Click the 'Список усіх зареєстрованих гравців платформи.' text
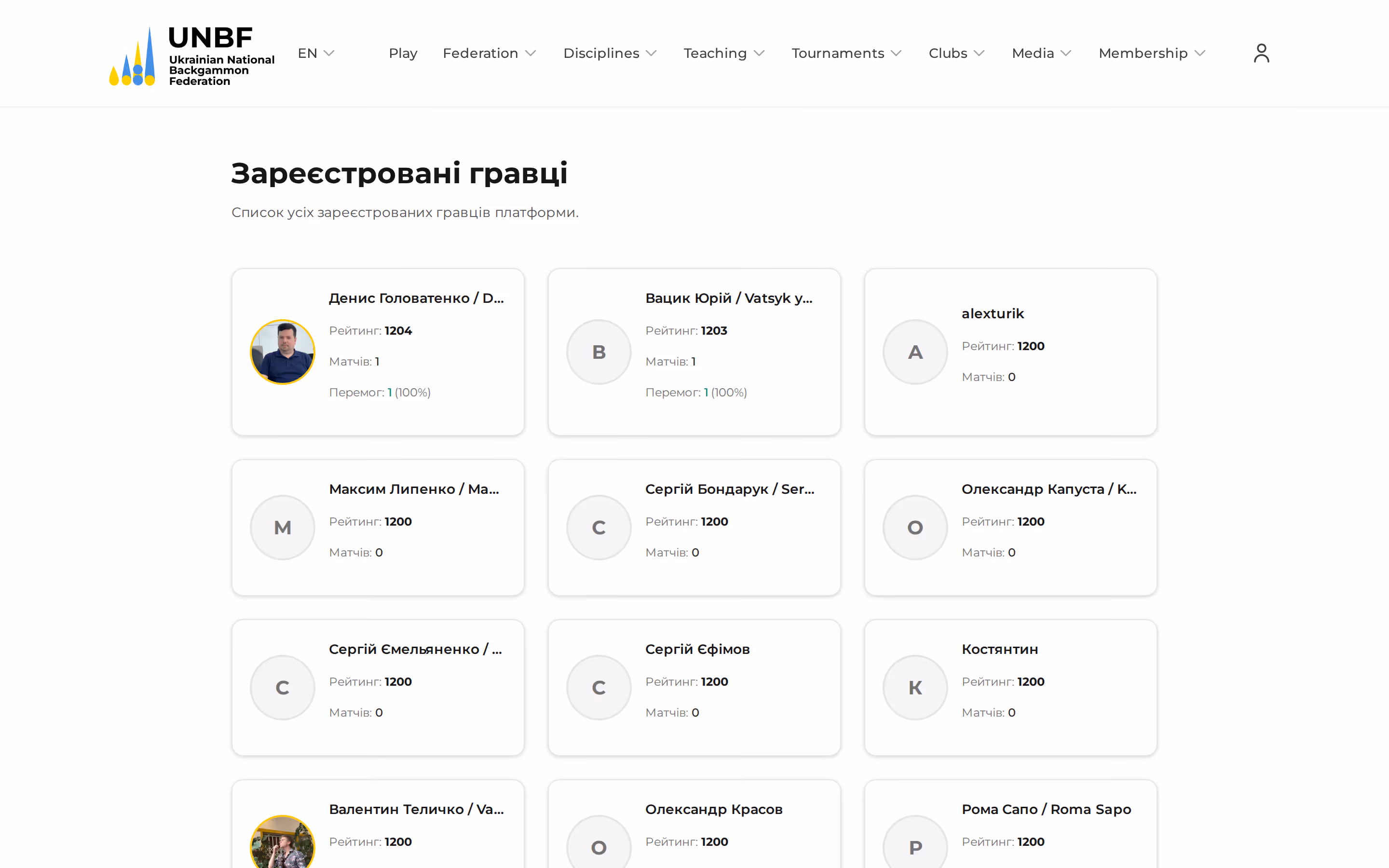 click(x=405, y=212)
